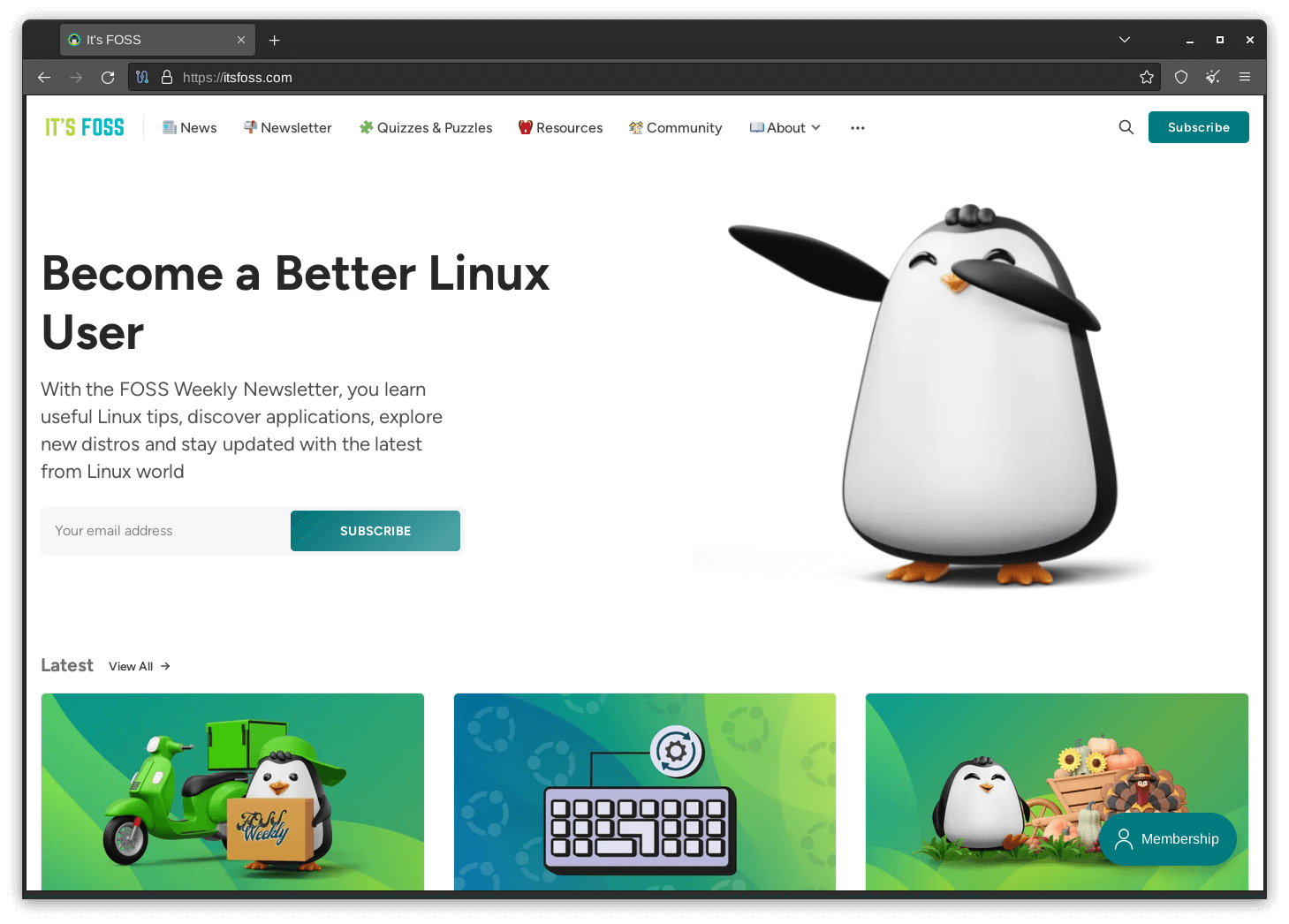Open the site search
This screenshot has height=924, width=1289.
point(1126,127)
